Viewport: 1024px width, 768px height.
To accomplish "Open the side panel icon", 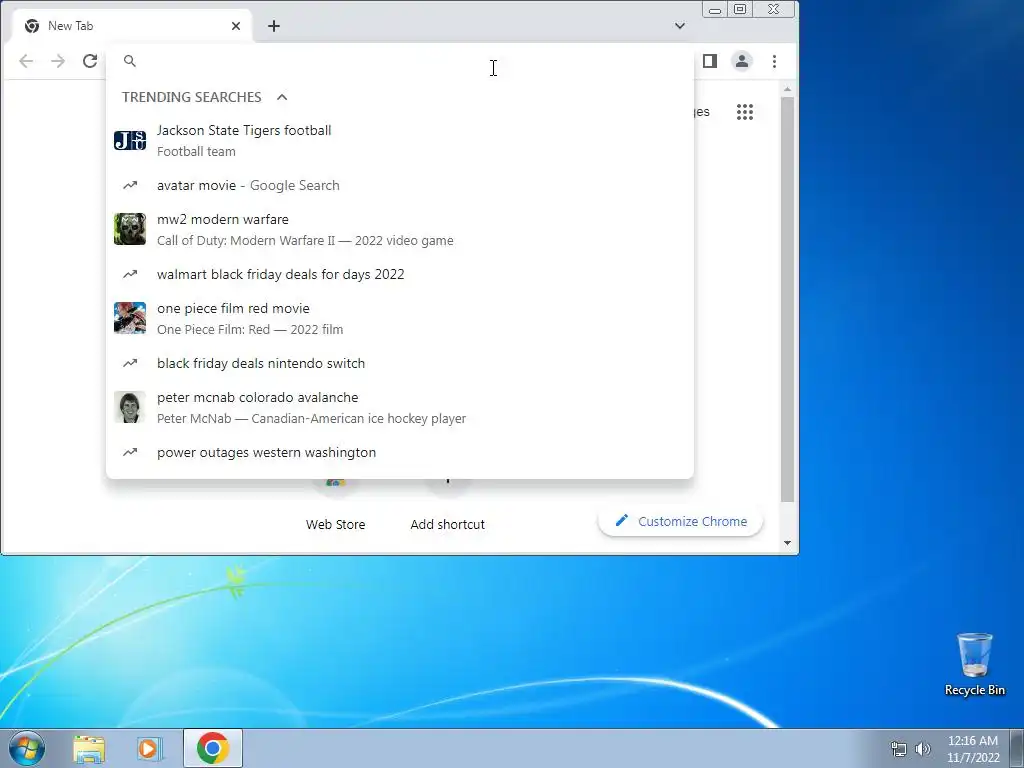I will point(710,61).
